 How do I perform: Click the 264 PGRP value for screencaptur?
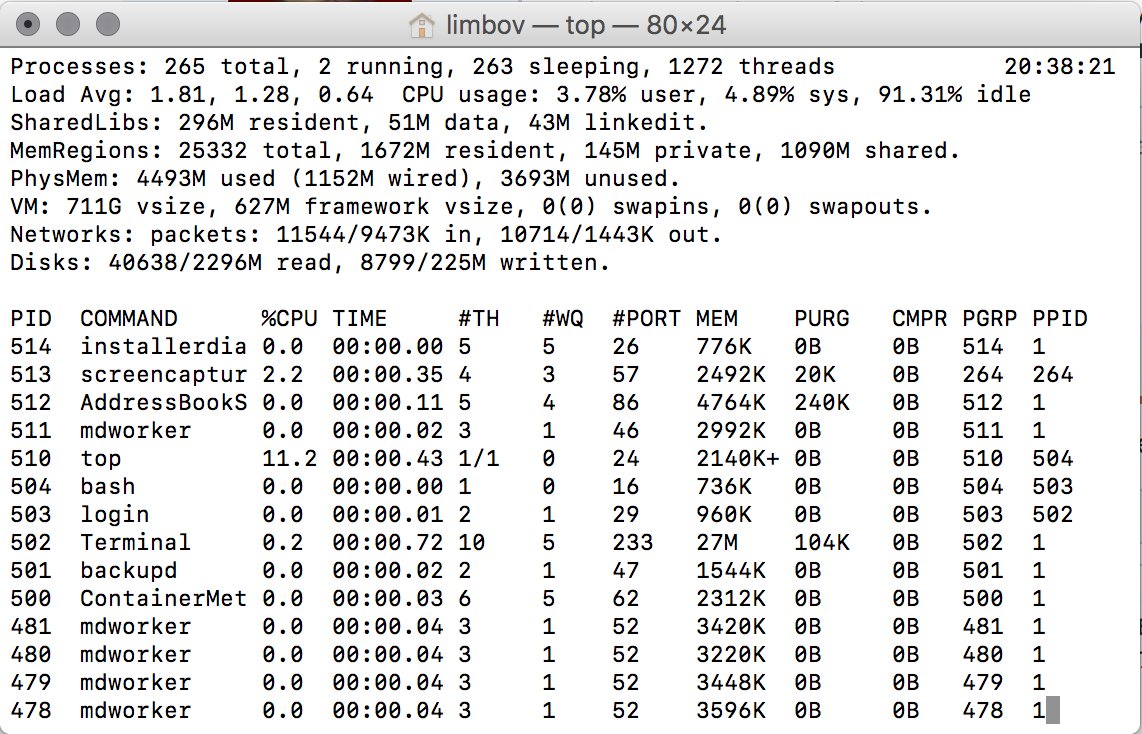click(982, 374)
